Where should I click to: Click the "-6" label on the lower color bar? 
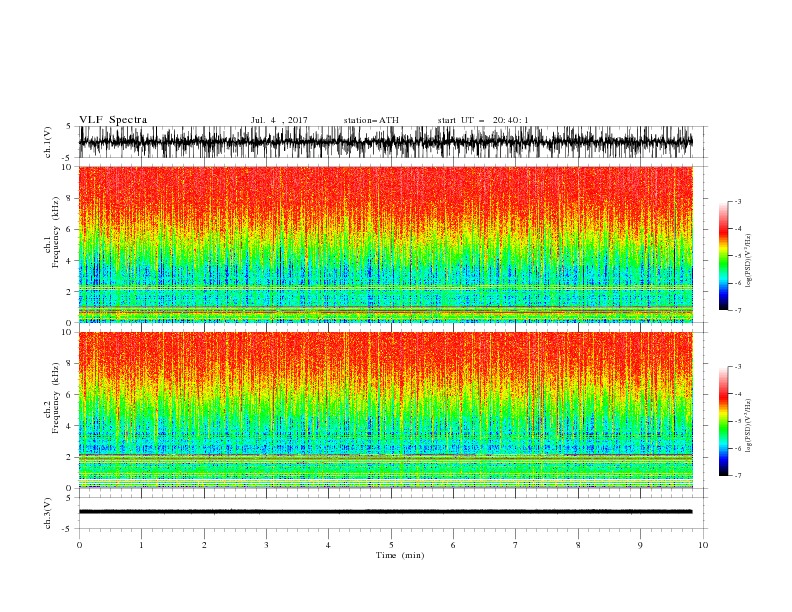click(x=738, y=448)
